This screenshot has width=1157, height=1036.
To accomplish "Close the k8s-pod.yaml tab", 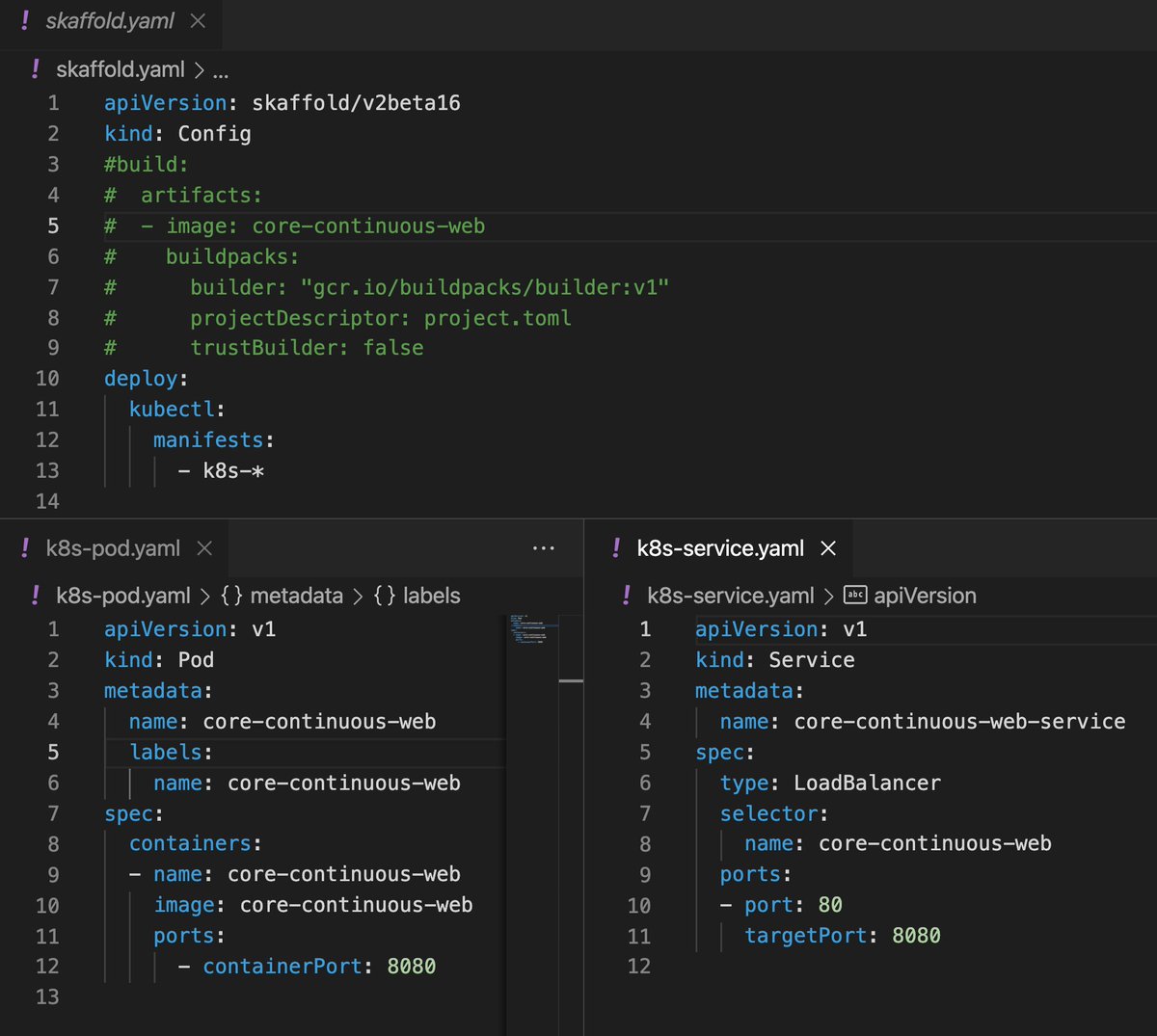I will click(204, 548).
